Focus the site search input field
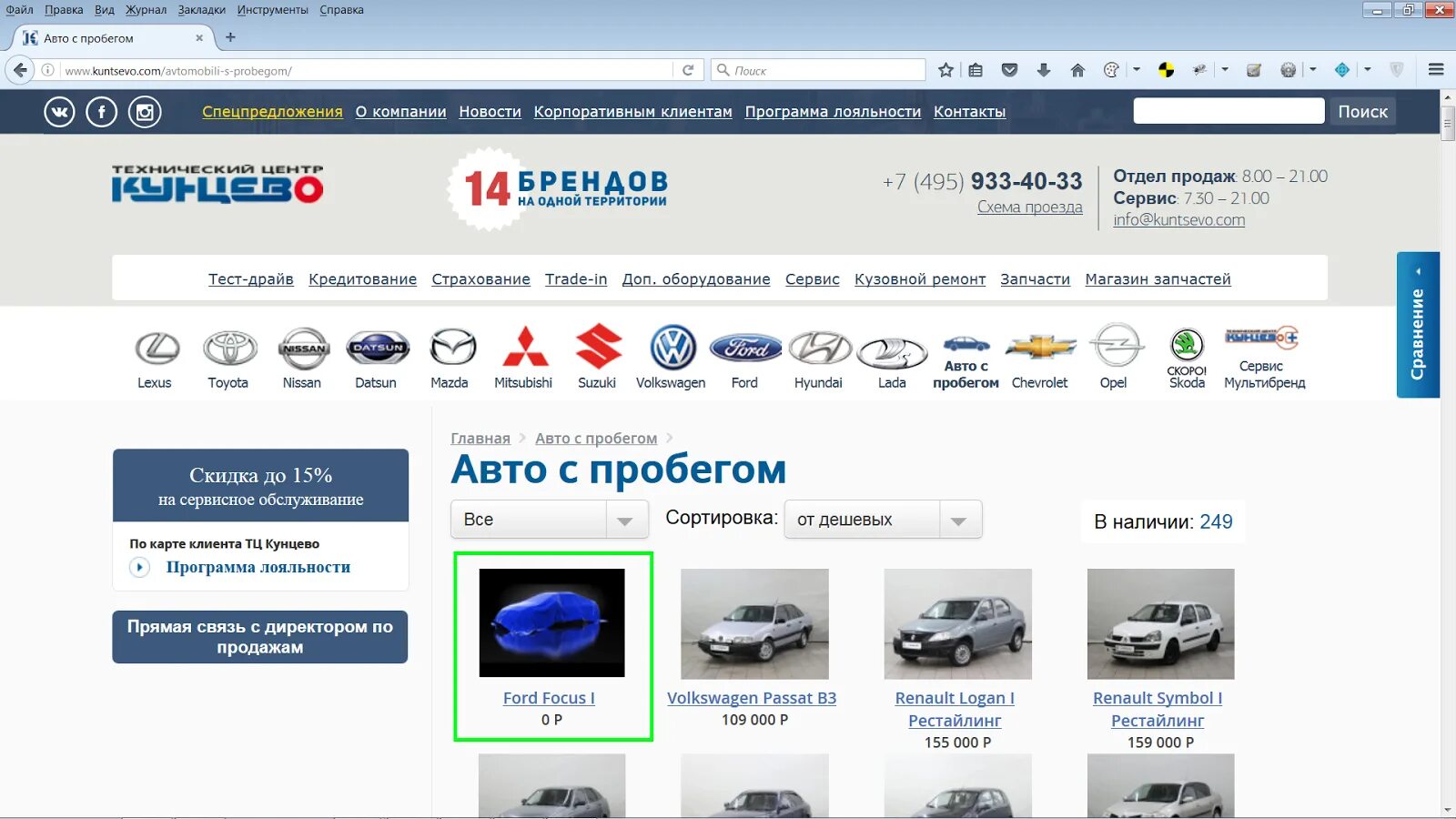The width and height of the screenshot is (1456, 819). click(1228, 111)
